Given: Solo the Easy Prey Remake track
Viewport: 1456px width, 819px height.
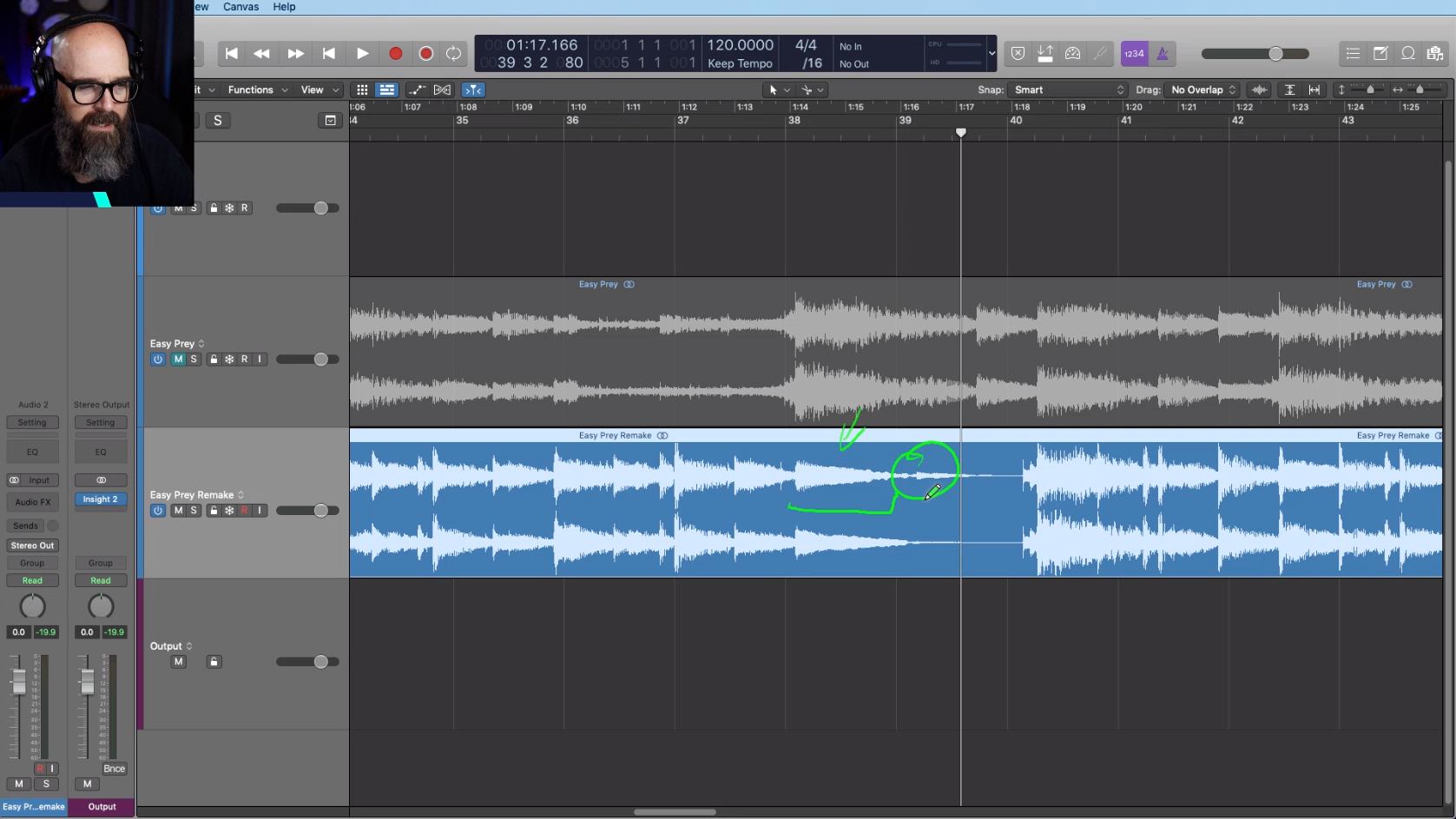Looking at the screenshot, I should pyautogui.click(x=194, y=511).
